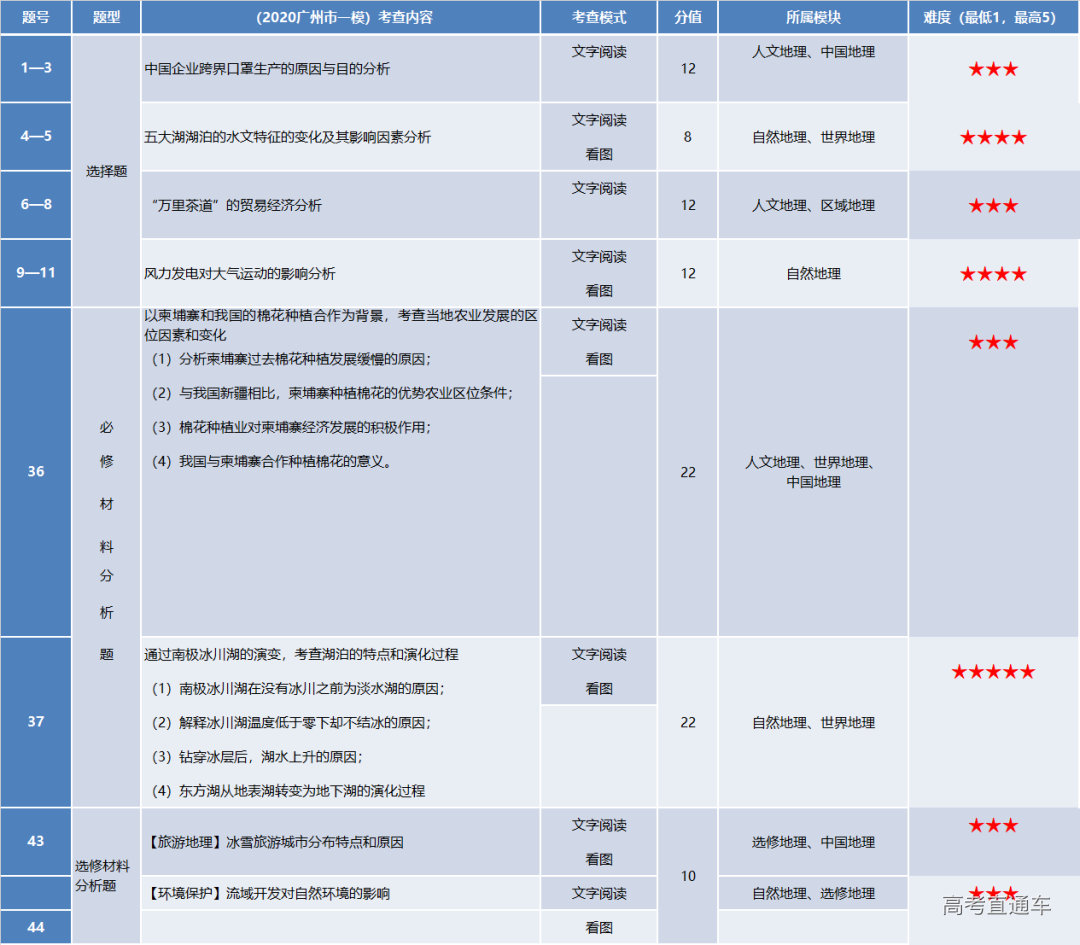Click the 22 score cell of question 37

[688, 722]
